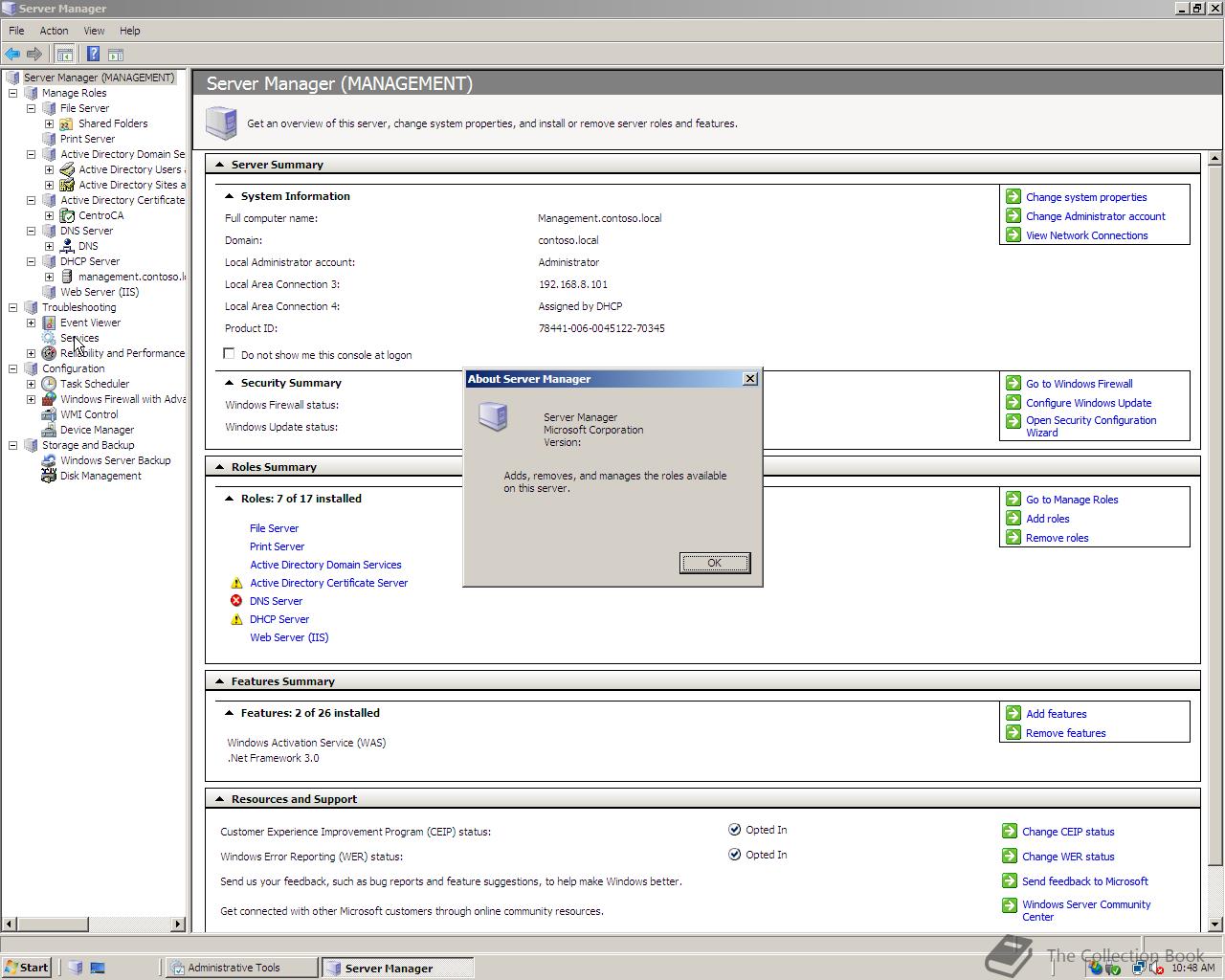Open the Web Server (IIS) role link
This screenshot has width=1225, height=980.
[x=289, y=637]
